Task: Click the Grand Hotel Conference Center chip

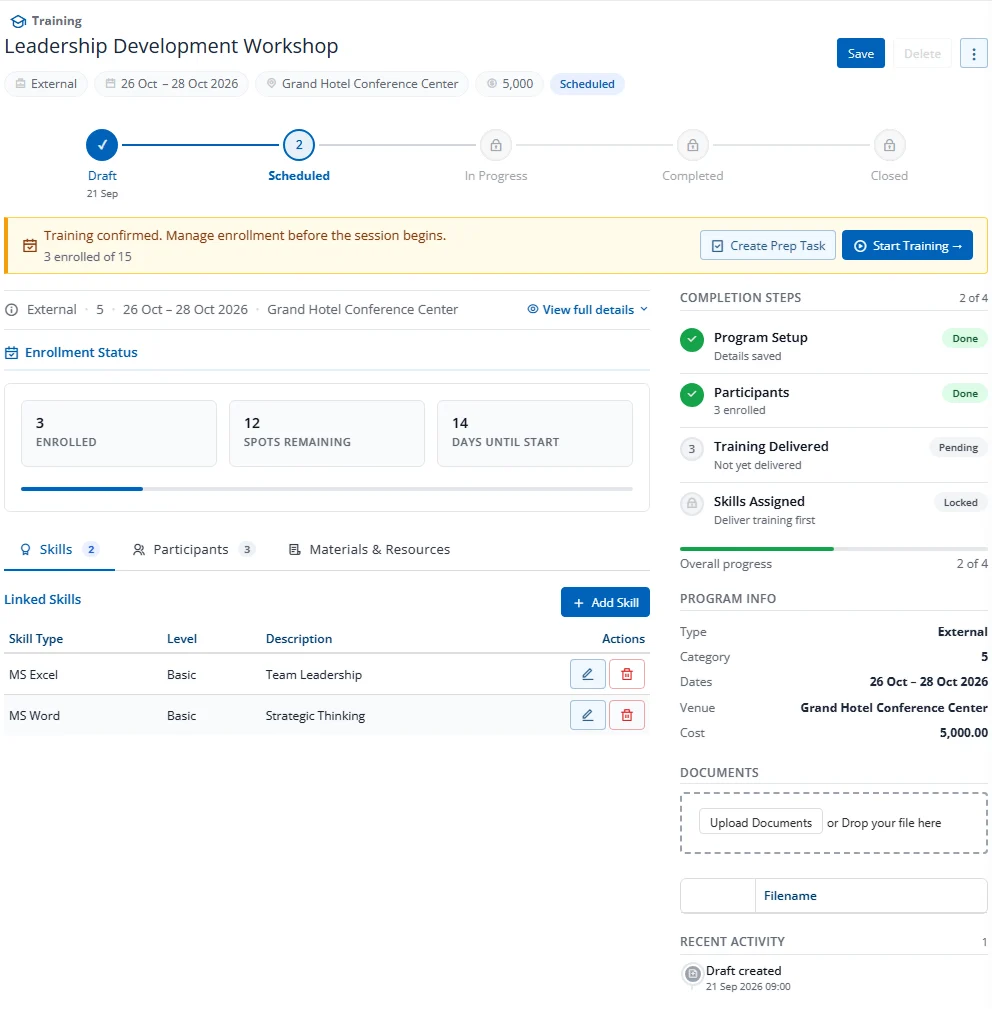Action: [362, 84]
